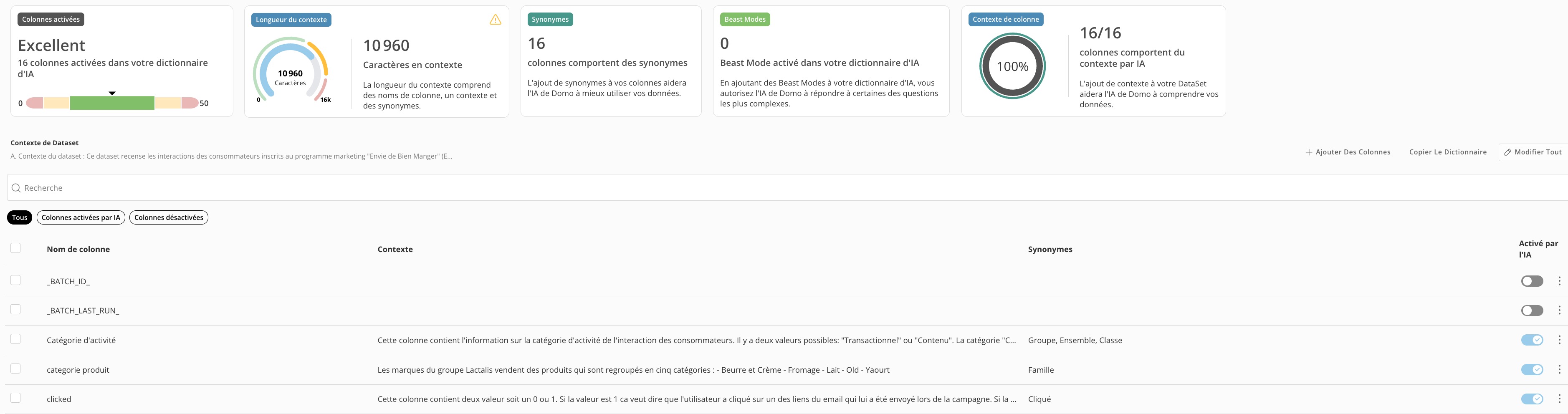Screen dimensions: 1568x414
Task: Enable AI toggle for _BATCH_ID_ column
Action: (1532, 281)
